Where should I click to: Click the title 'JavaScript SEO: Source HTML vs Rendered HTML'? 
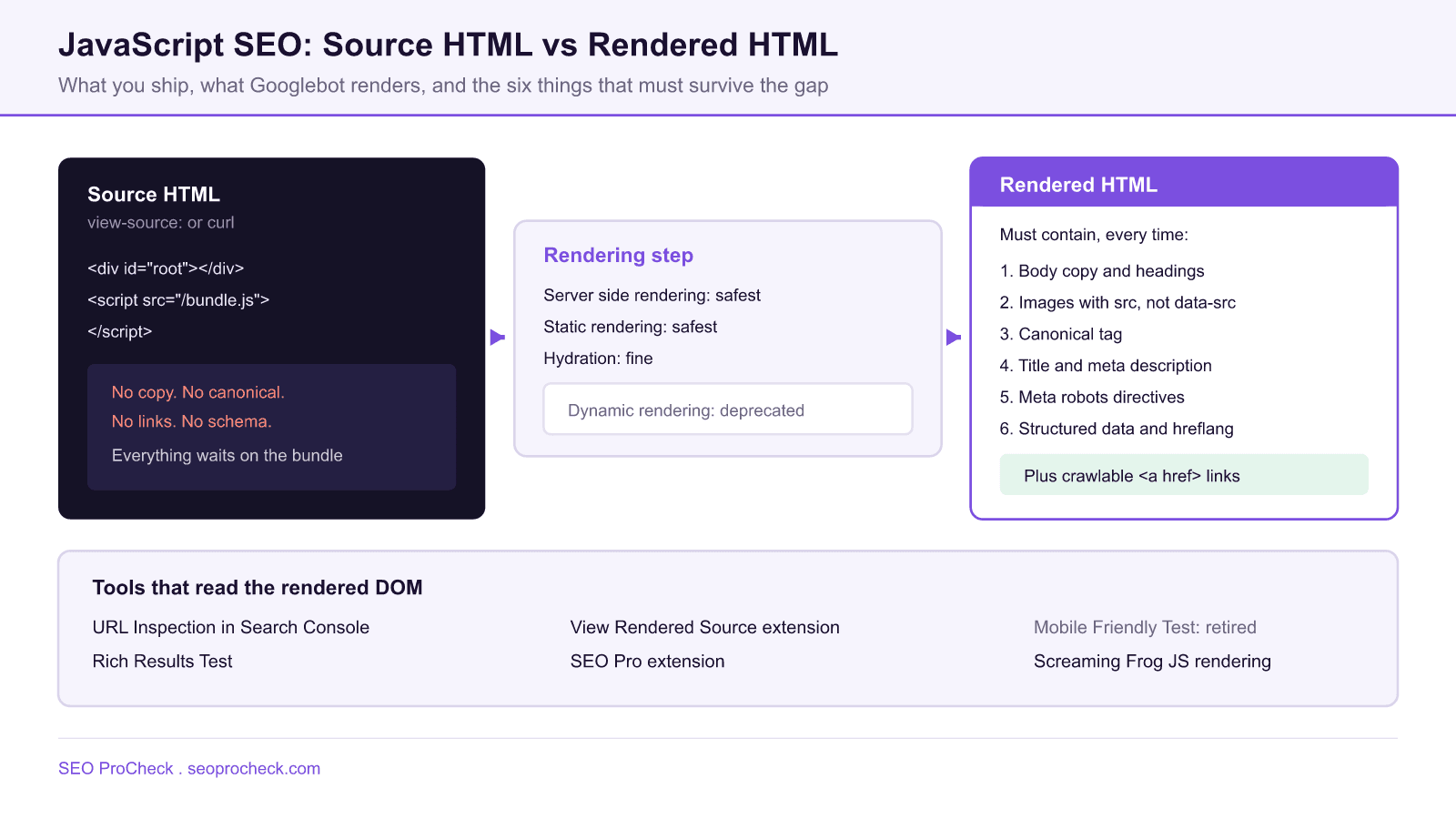[x=448, y=45]
